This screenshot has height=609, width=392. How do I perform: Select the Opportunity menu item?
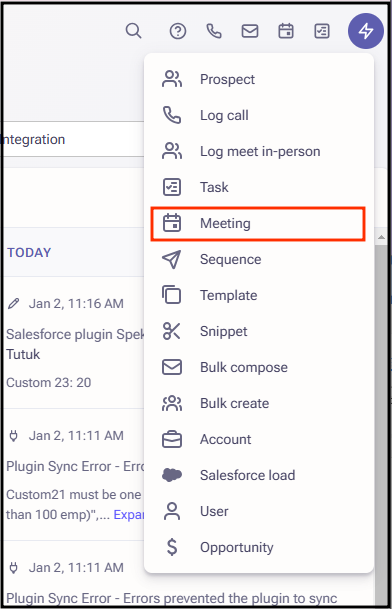coord(258,547)
